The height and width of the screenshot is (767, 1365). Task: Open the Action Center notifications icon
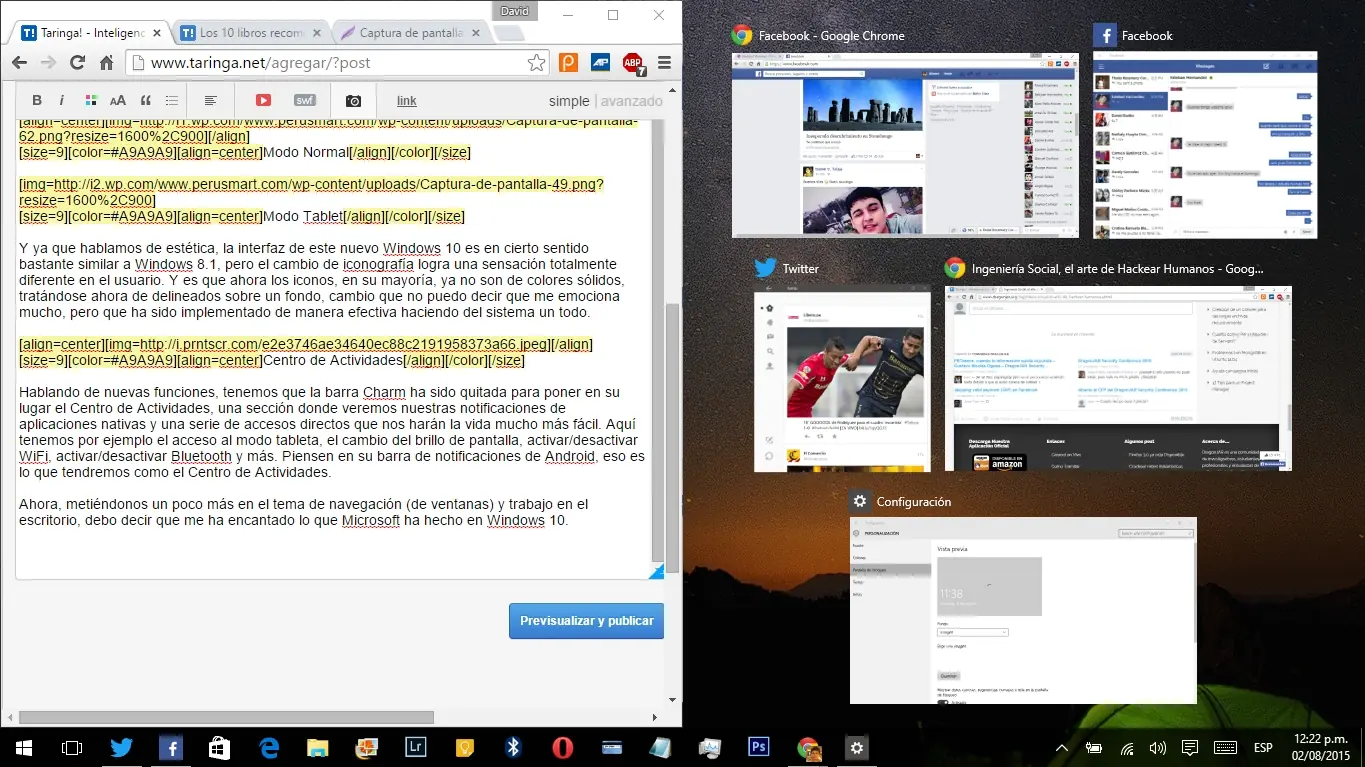[x=1190, y=747]
